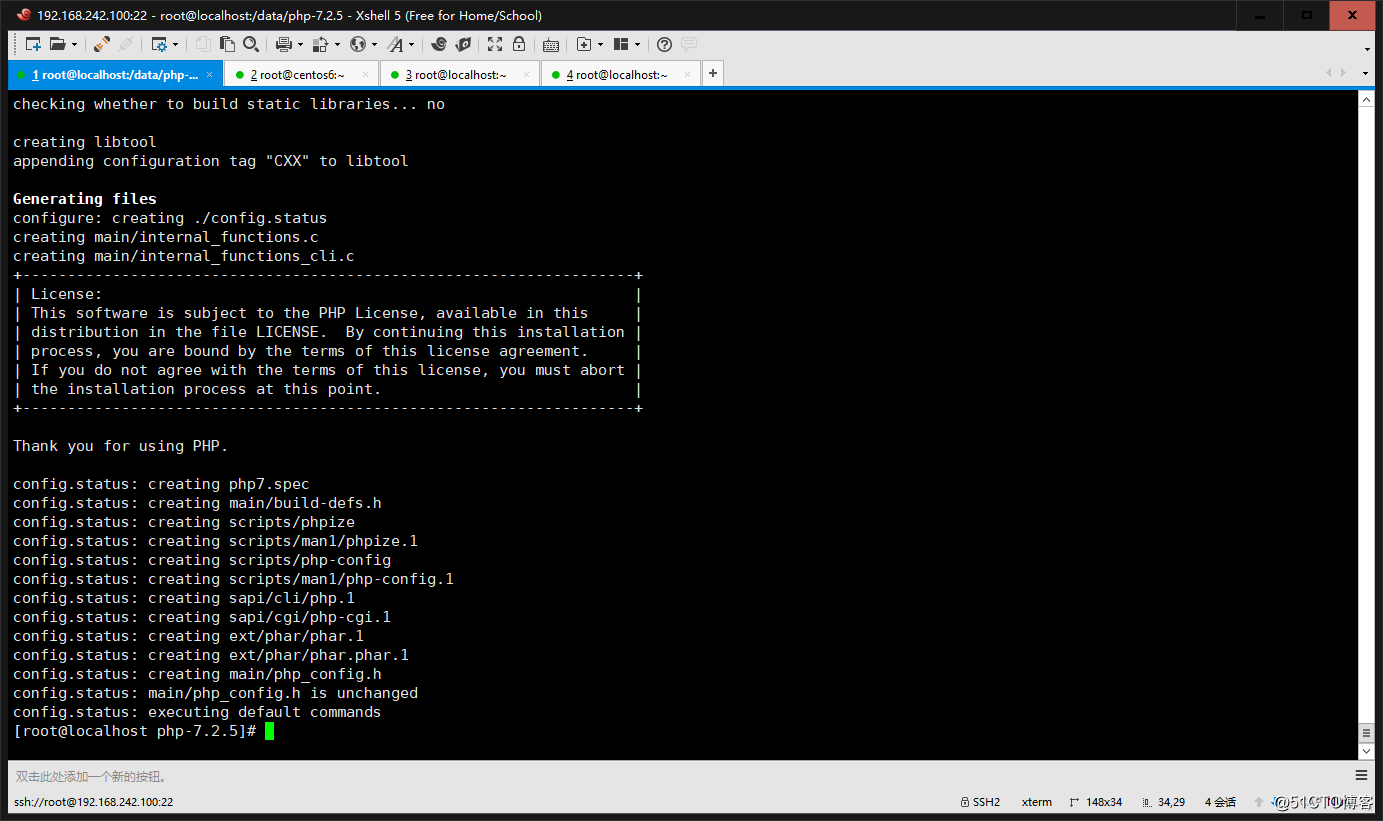Click the Open Session folder icon
This screenshot has width=1383, height=821.
point(57,44)
